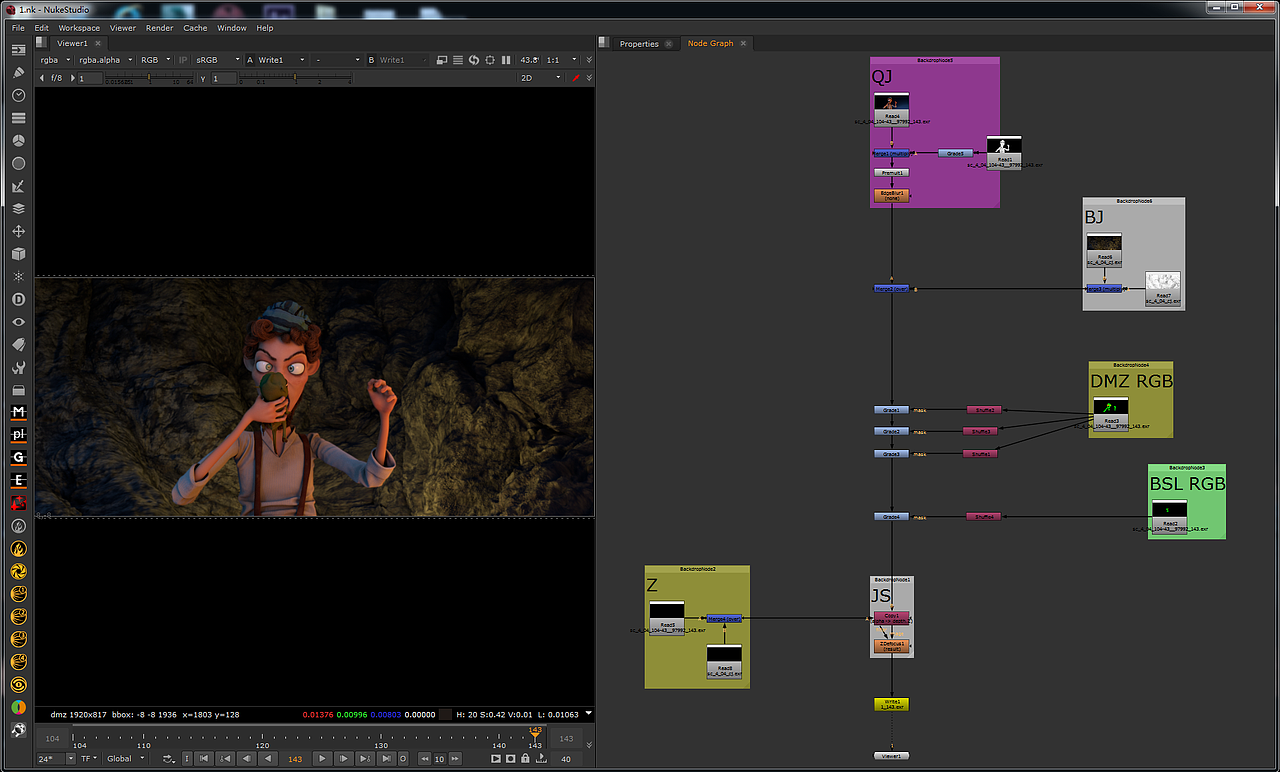Click the clip-to-format icon in viewer toolbar
The image size is (1280, 772).
[442, 60]
